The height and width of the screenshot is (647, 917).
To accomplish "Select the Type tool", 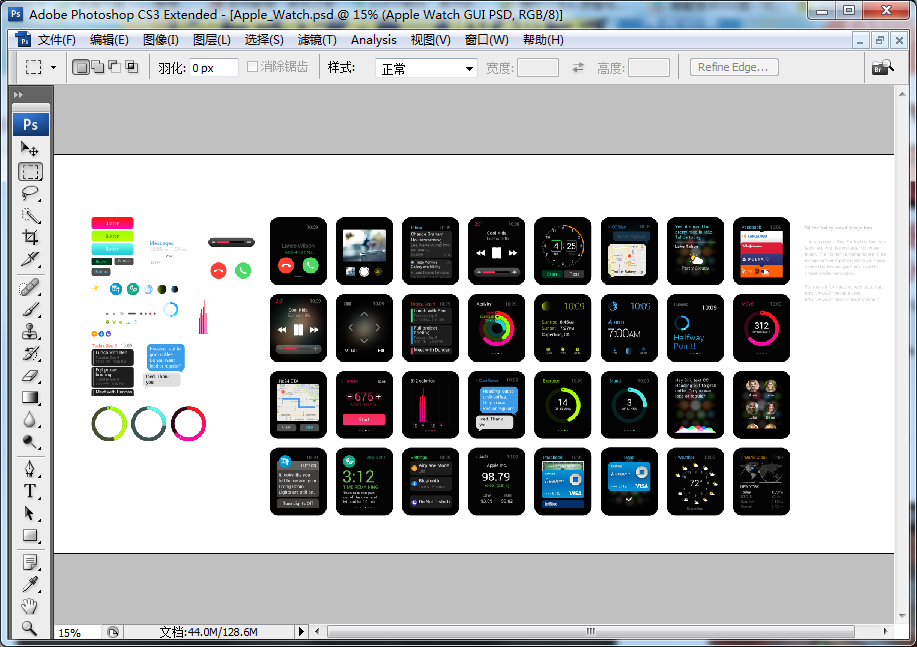I will pyautogui.click(x=30, y=491).
